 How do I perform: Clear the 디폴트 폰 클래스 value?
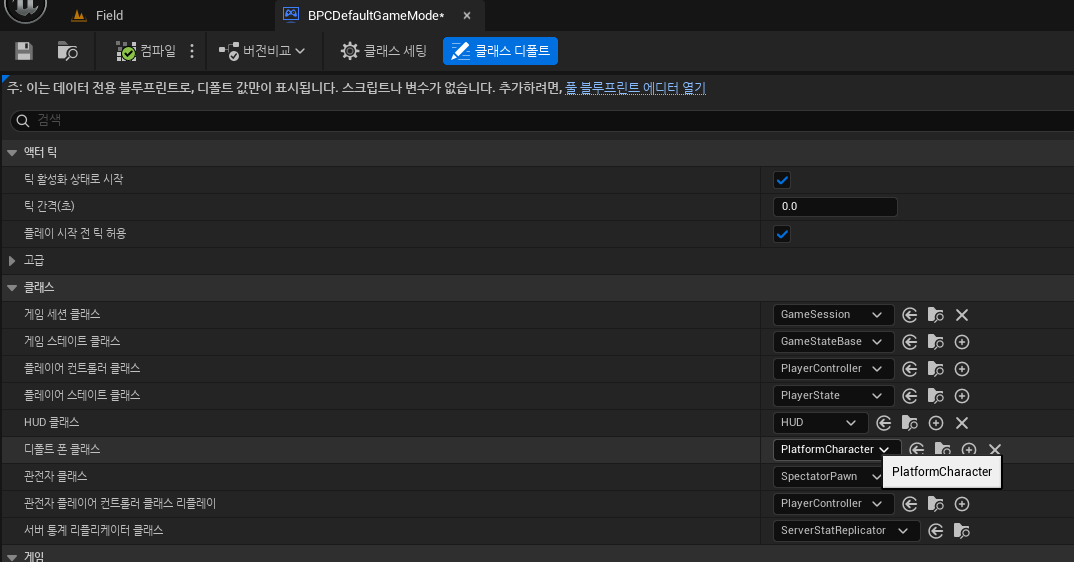995,449
